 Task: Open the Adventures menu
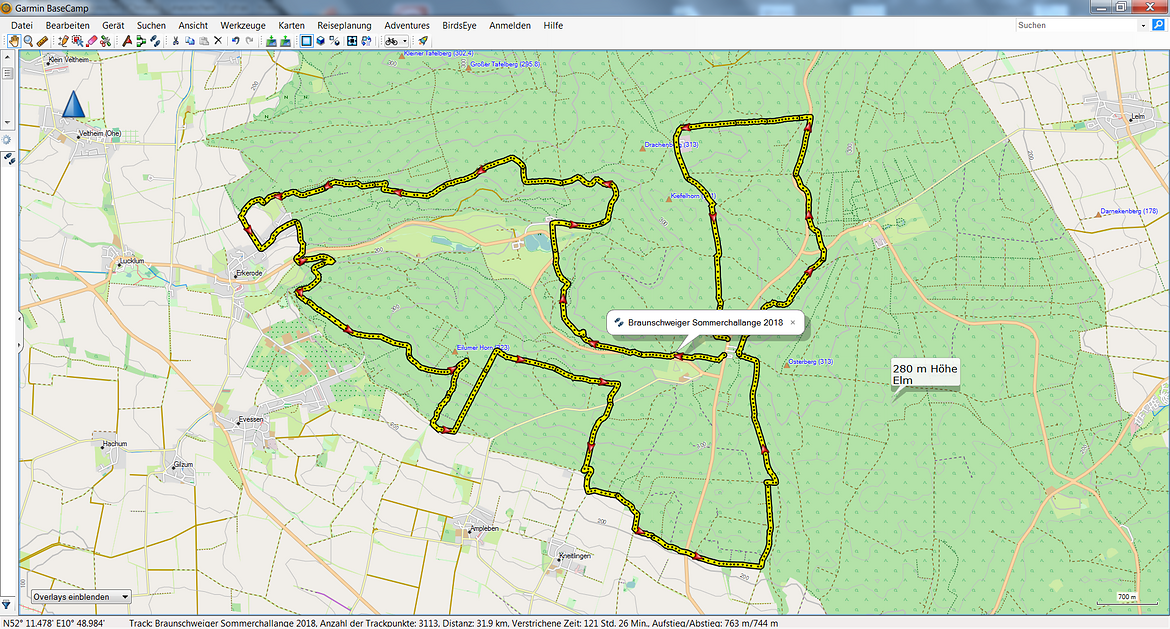coord(407,25)
